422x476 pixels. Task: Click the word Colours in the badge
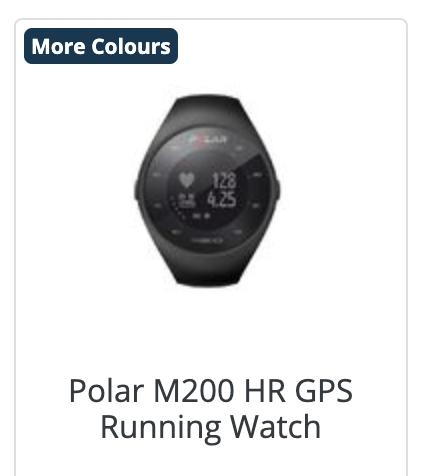coord(131,46)
